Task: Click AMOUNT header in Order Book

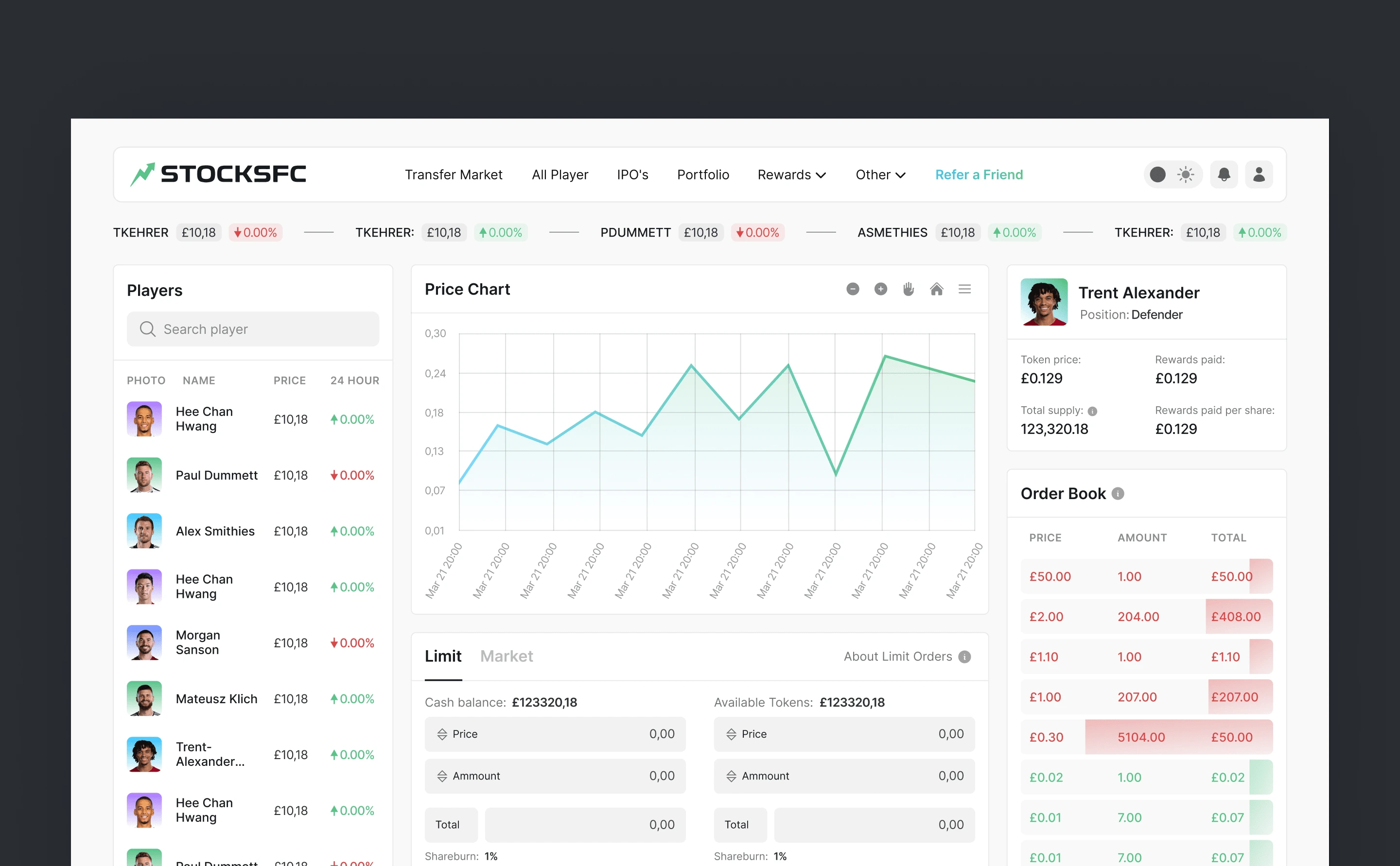Action: click(1142, 538)
